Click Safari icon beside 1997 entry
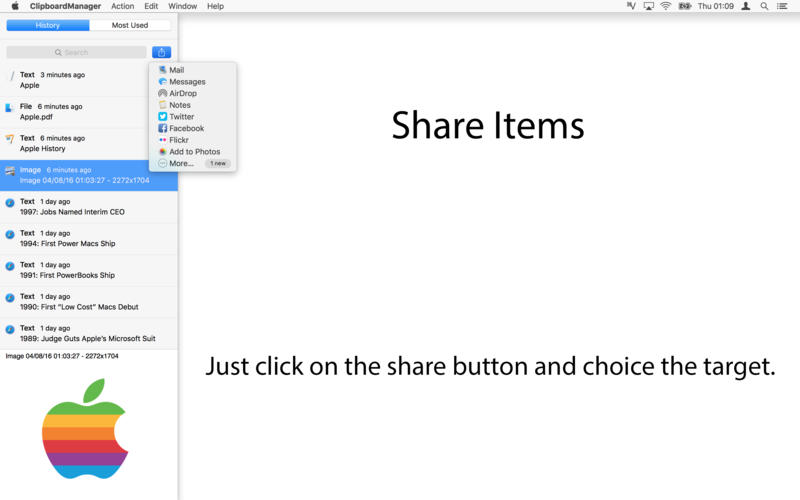800x500 pixels. [10, 203]
